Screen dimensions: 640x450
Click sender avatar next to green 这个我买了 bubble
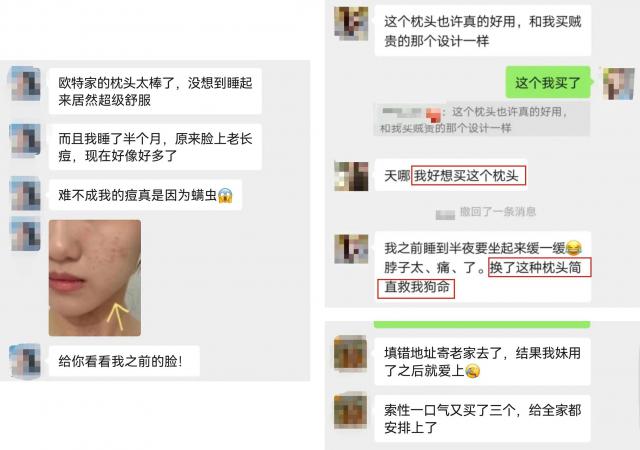(x=619, y=83)
